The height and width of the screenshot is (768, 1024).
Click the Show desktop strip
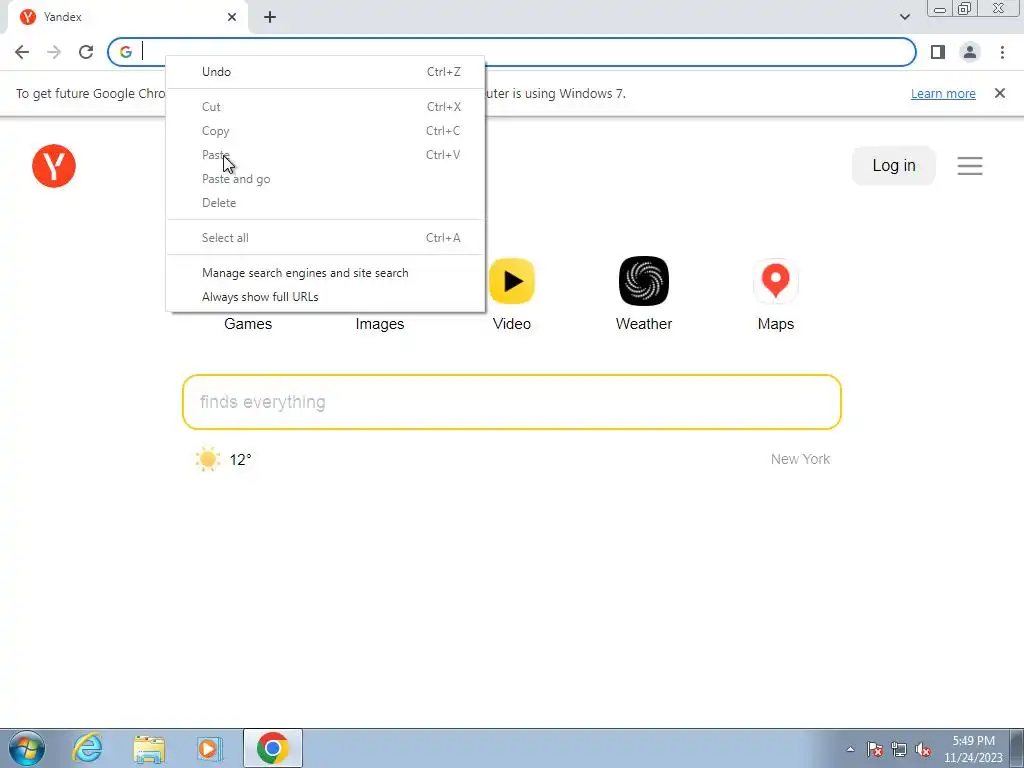click(x=1017, y=749)
